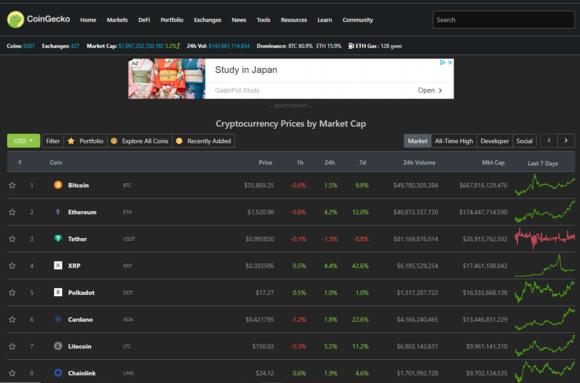The height and width of the screenshot is (383, 580).
Task: Click Explore All Coins button
Action: [x=140, y=141]
